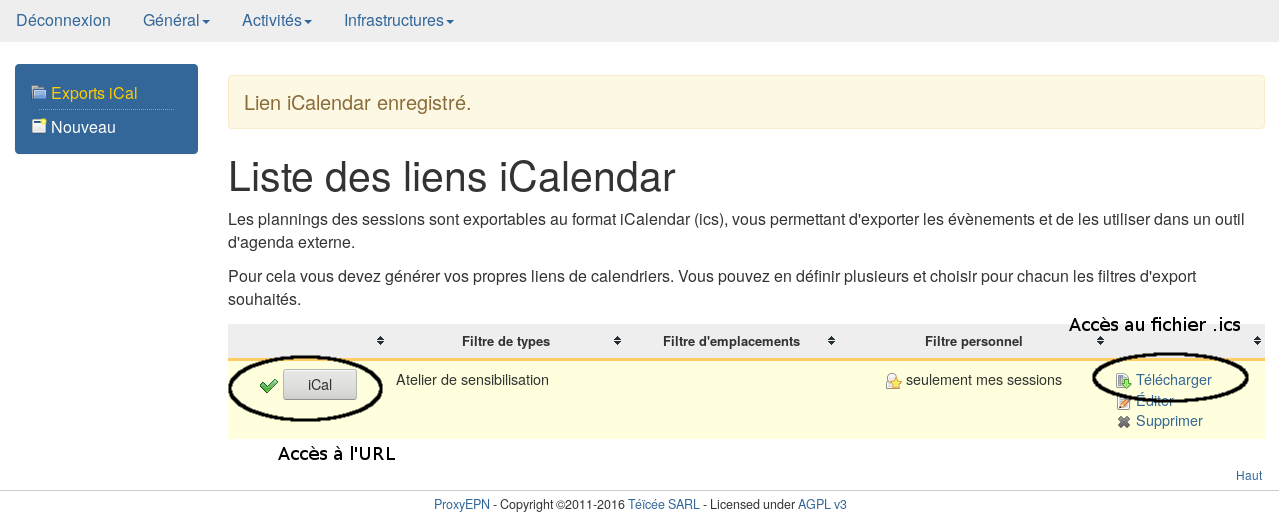Click the user icon beside seulement mes sessions

pos(894,381)
